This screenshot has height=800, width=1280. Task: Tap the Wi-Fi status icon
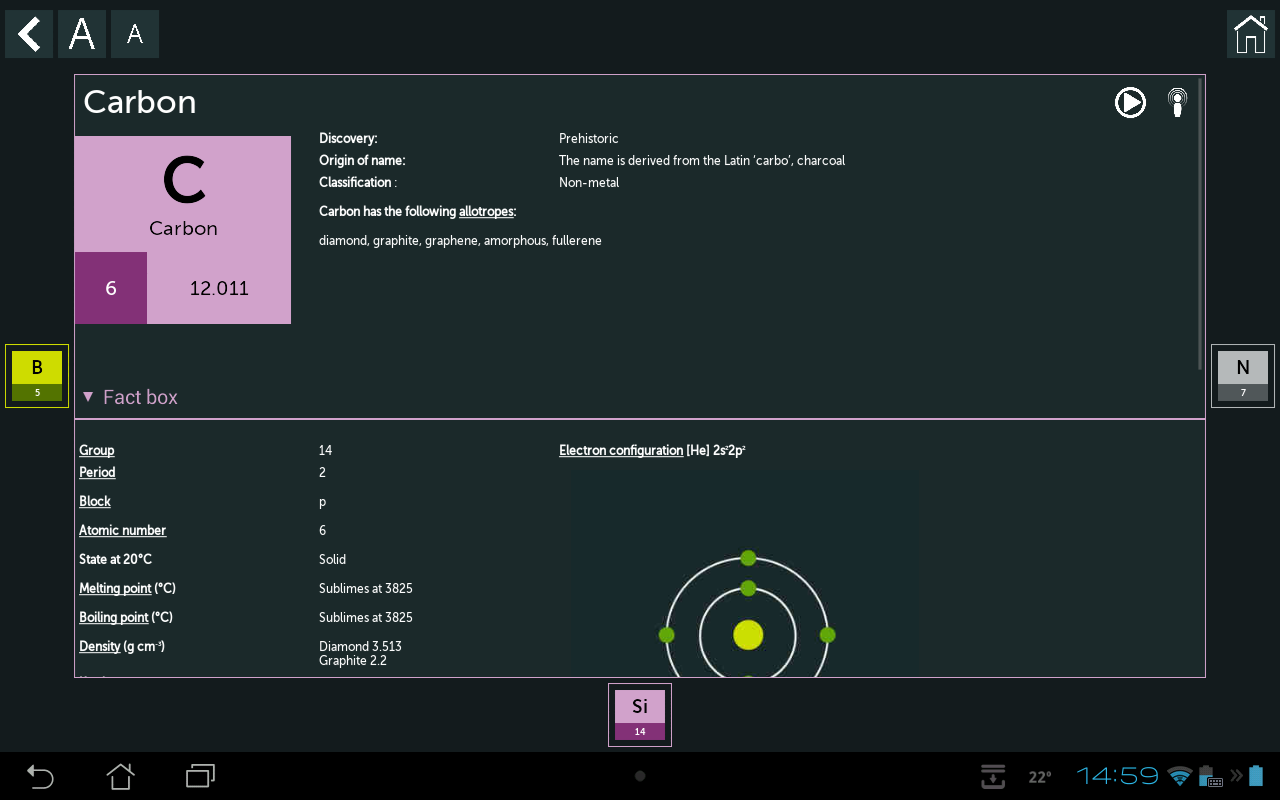coord(1180,776)
